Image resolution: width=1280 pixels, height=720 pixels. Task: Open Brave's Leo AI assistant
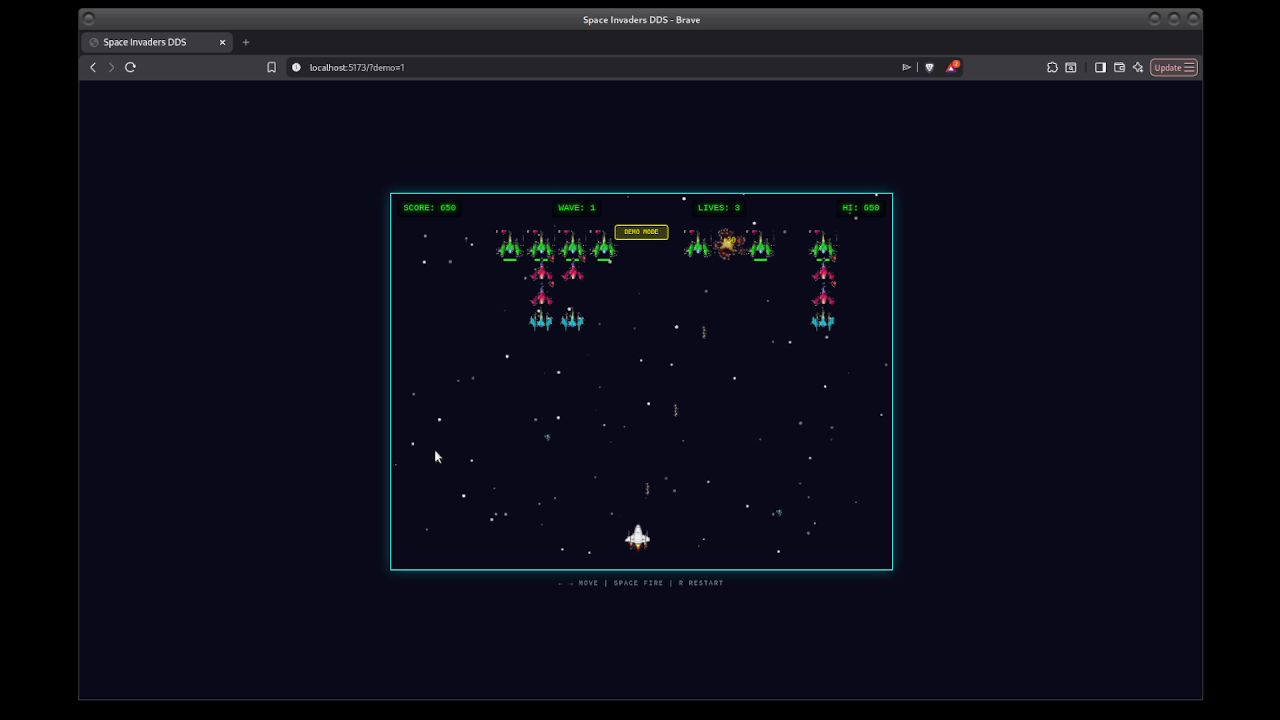pos(1137,67)
